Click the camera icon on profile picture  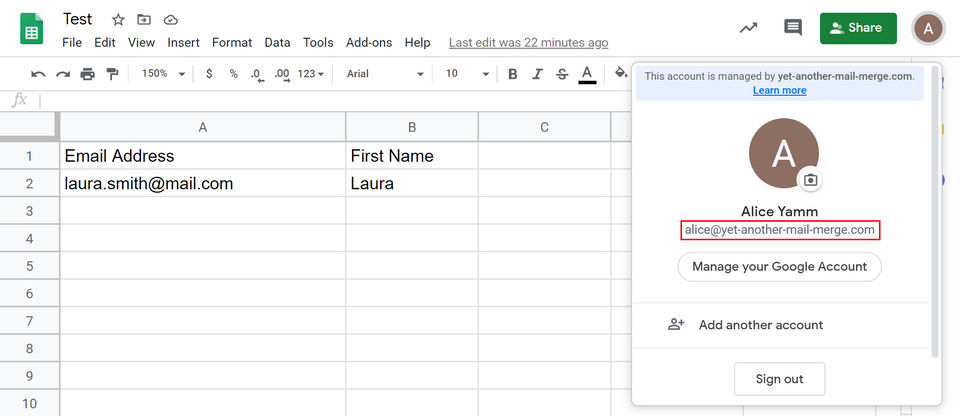pos(811,180)
